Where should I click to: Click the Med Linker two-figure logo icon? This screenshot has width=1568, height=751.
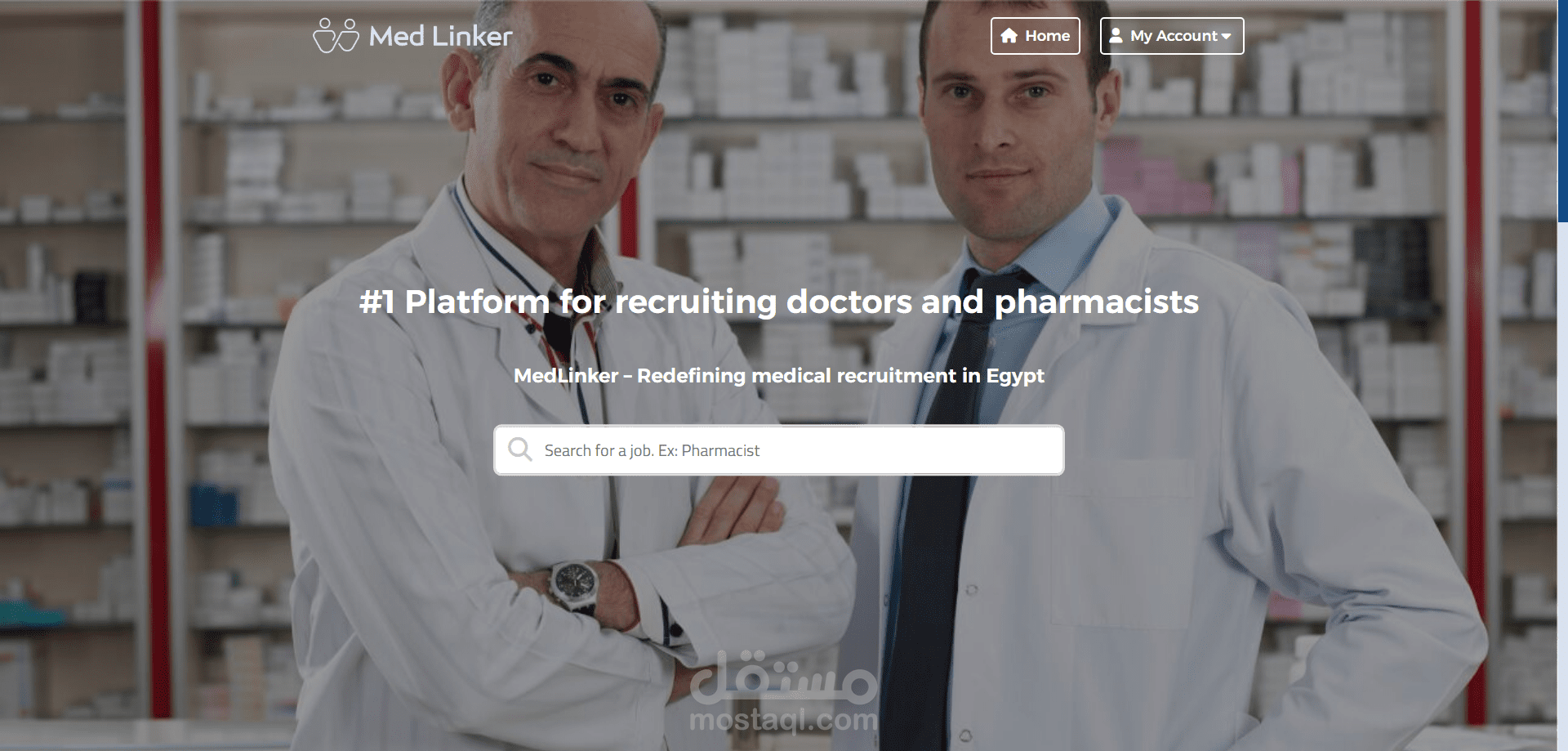point(336,36)
